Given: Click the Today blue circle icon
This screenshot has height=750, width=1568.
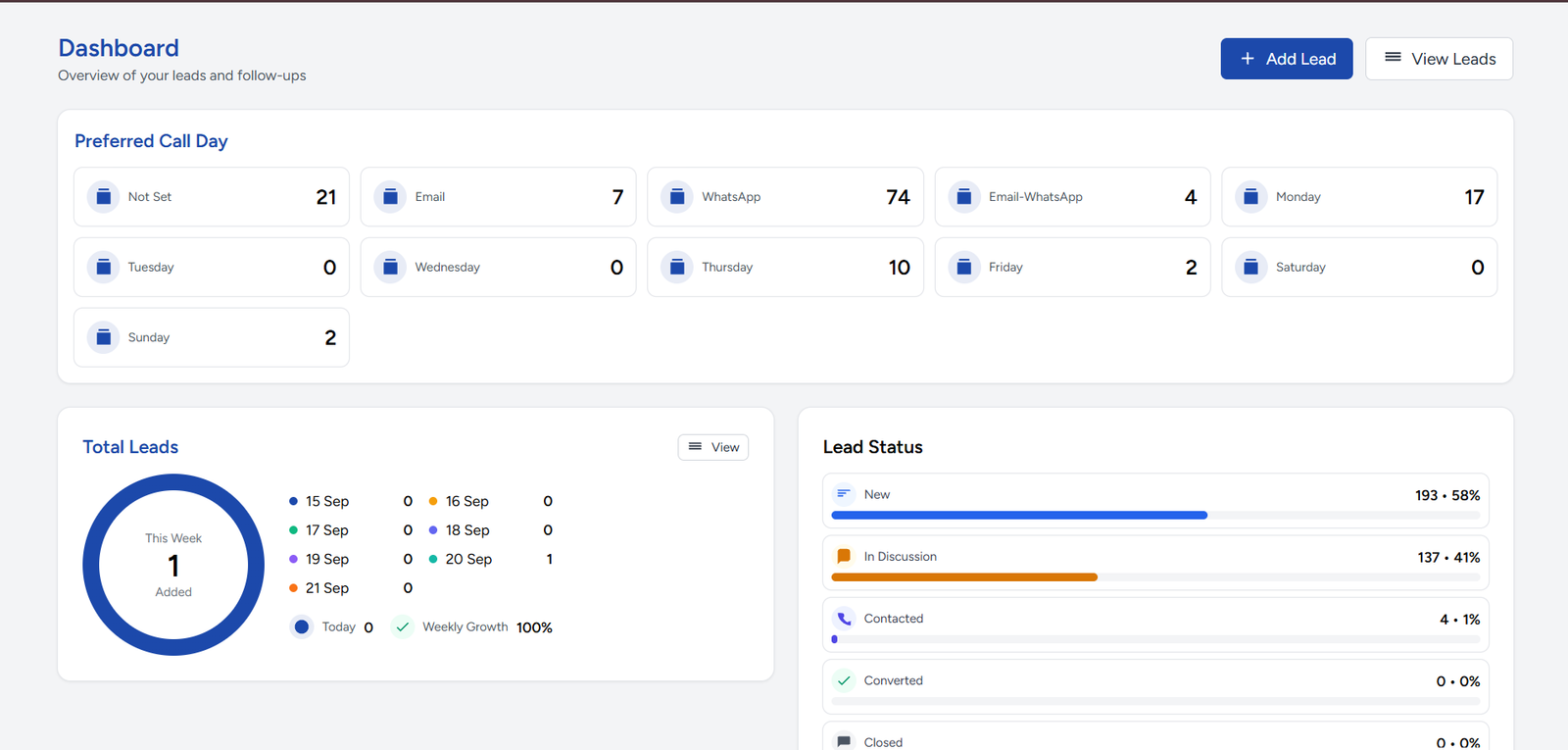Looking at the screenshot, I should point(302,626).
